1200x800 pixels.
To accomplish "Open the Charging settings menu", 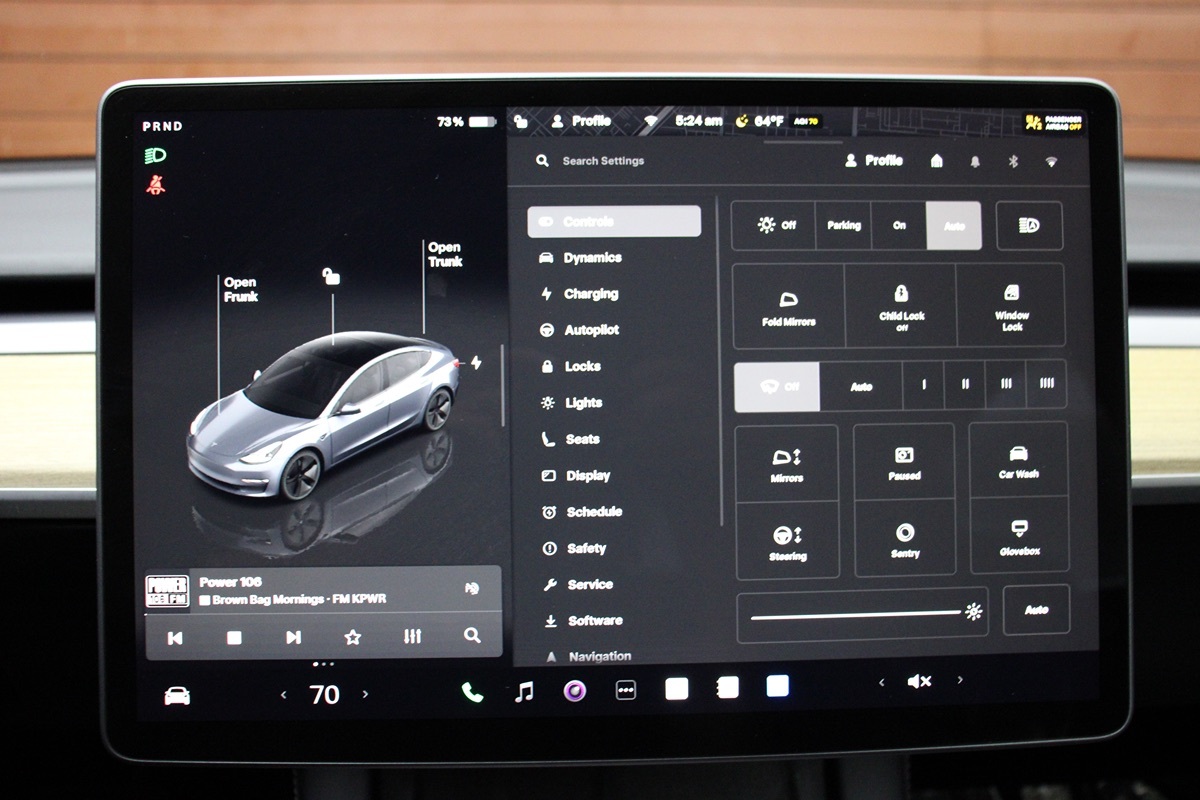I will coord(590,294).
